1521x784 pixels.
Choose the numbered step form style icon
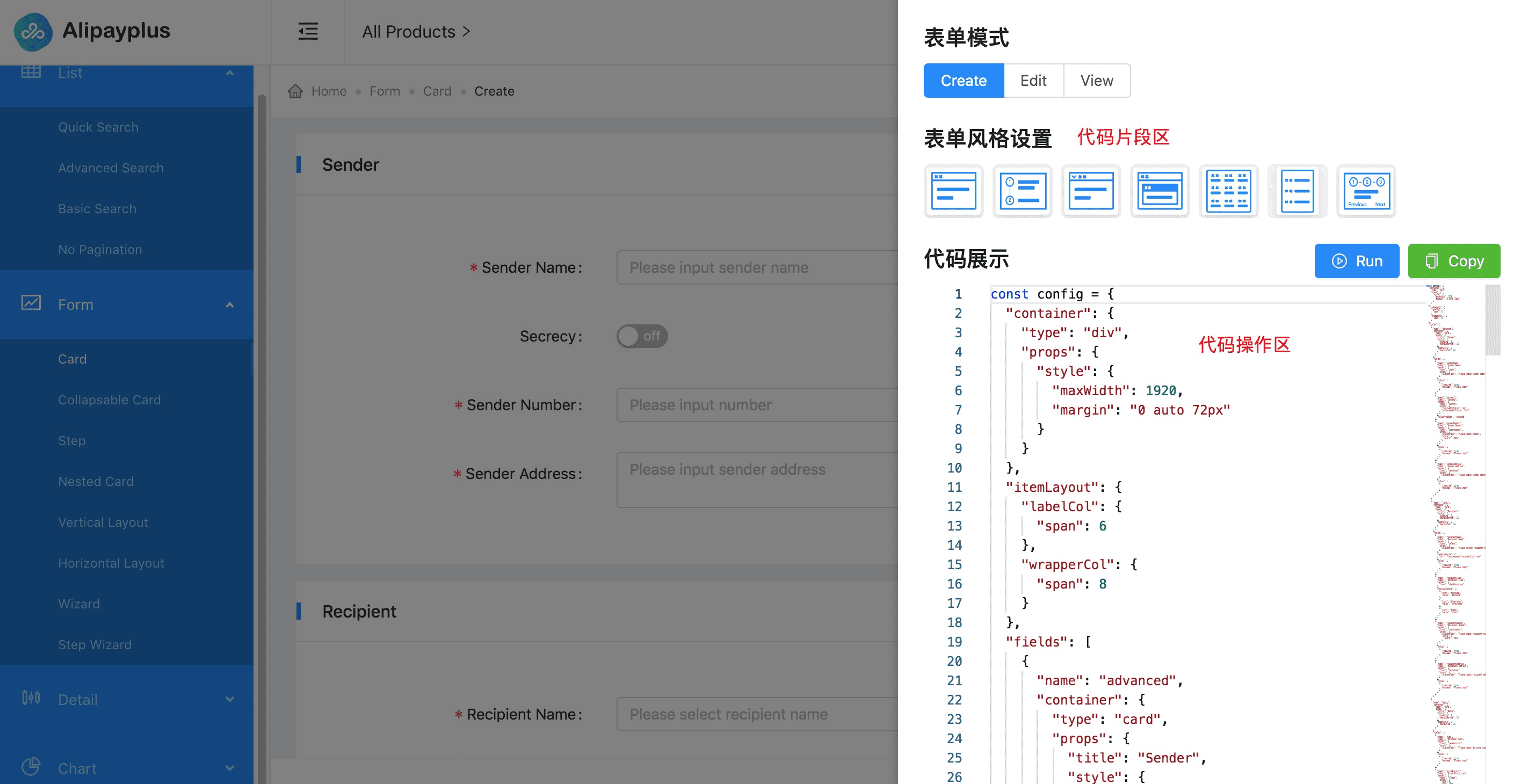click(1022, 191)
